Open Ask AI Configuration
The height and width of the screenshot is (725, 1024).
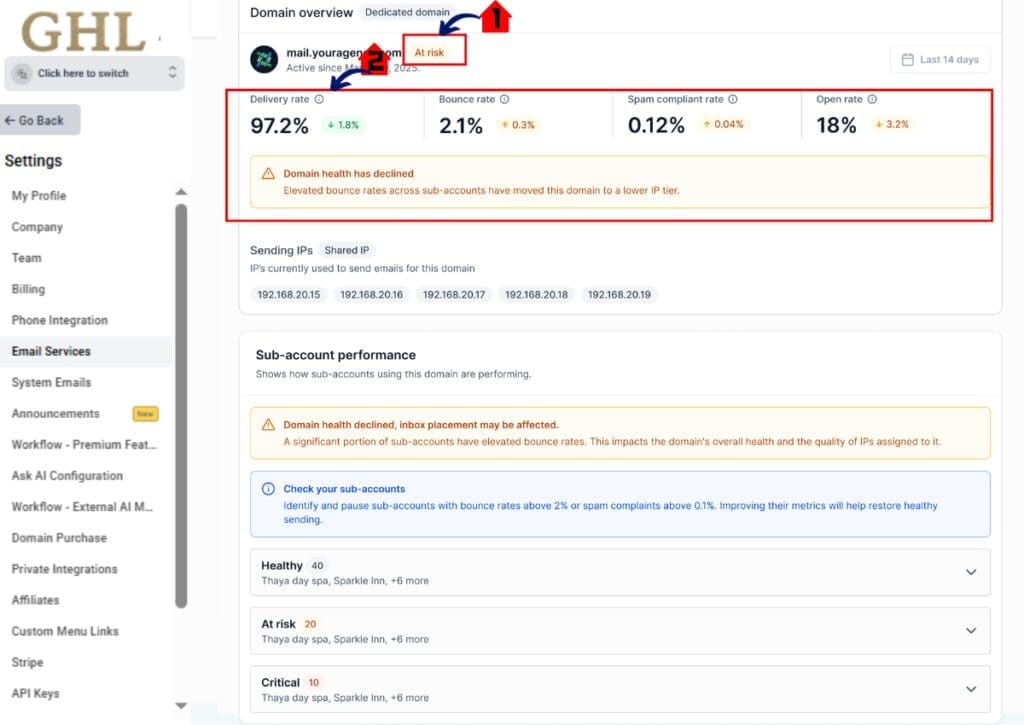67,476
